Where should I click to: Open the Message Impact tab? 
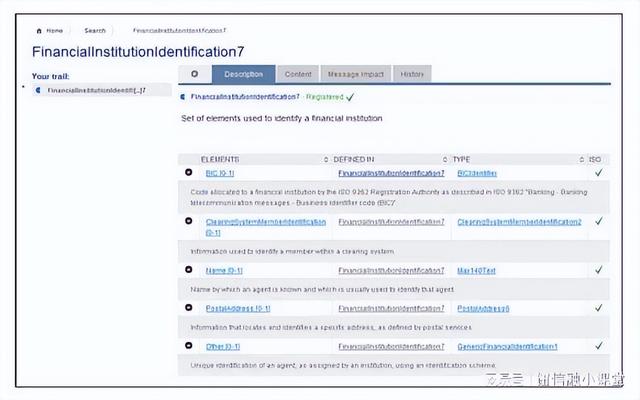click(356, 74)
